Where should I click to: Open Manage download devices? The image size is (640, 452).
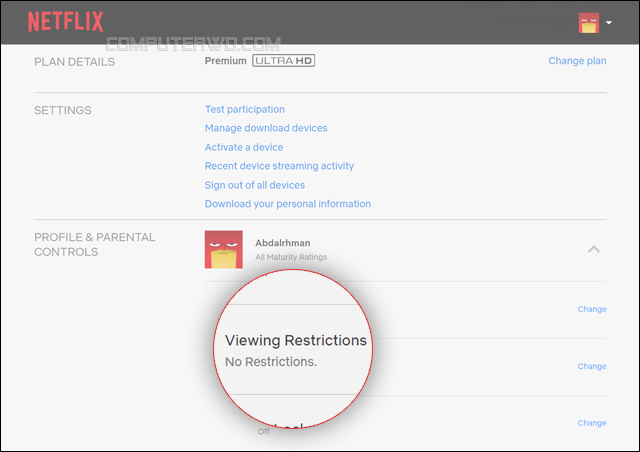(266, 128)
